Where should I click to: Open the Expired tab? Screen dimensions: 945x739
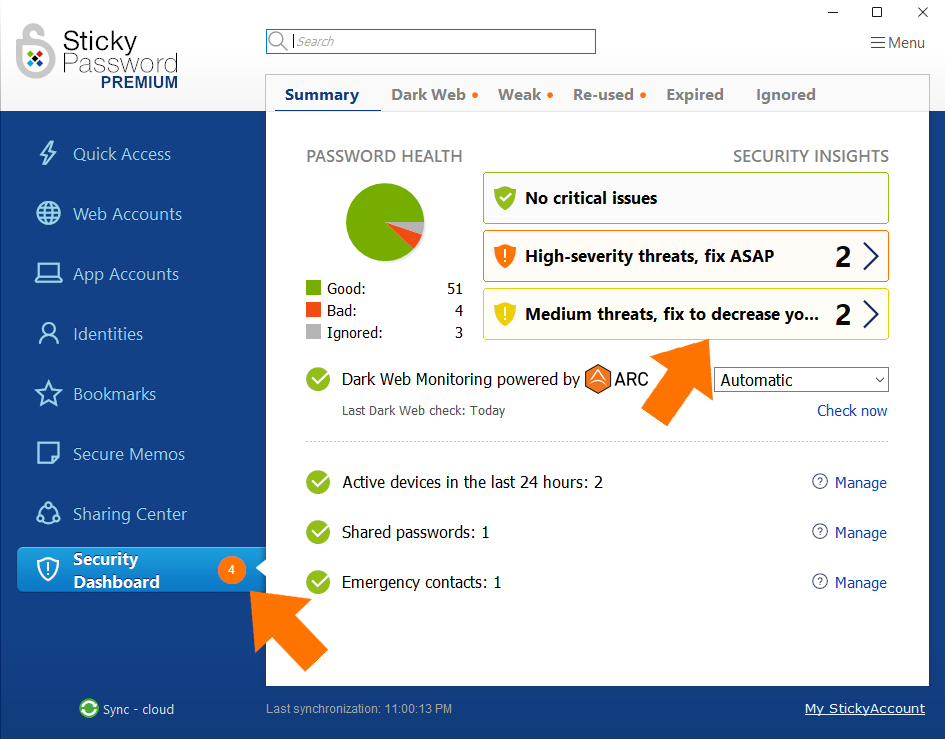click(x=694, y=95)
